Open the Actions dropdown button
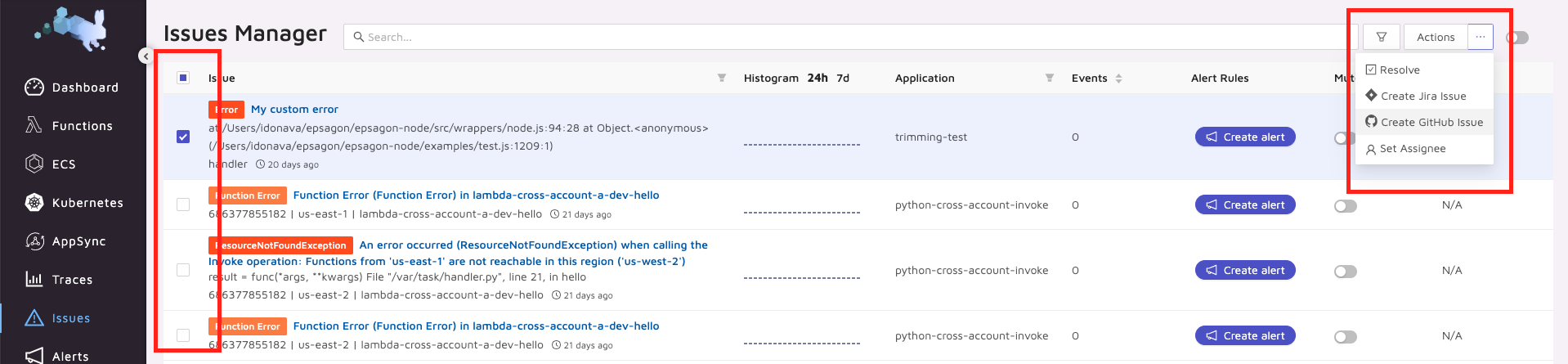The height and width of the screenshot is (364, 1568). [1436, 37]
